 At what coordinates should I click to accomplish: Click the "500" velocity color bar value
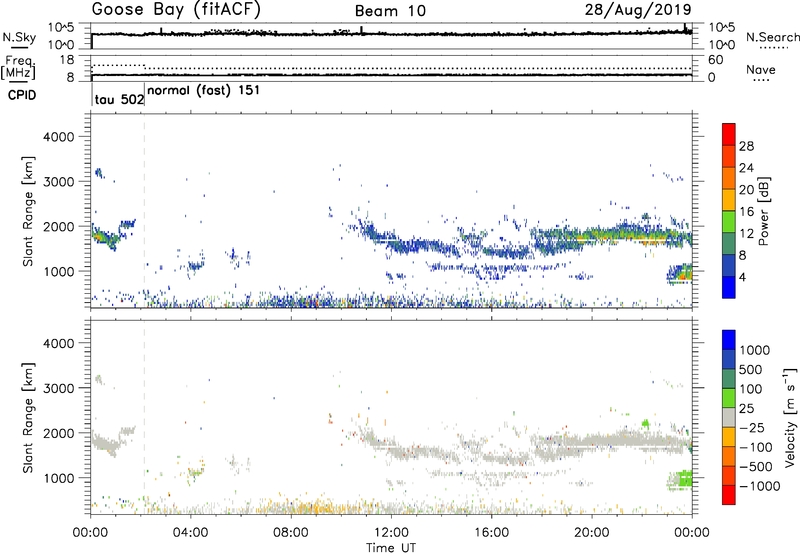pos(751,370)
